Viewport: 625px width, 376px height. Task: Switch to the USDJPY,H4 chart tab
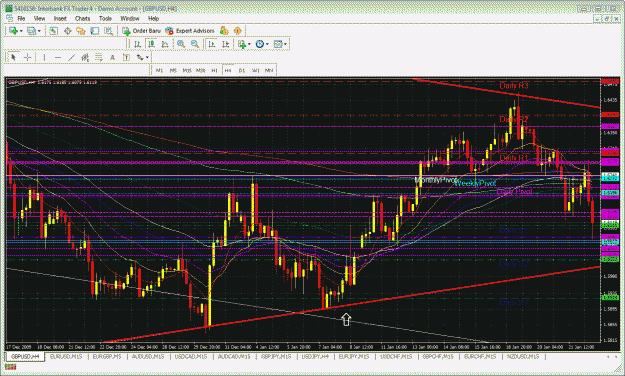(x=315, y=357)
